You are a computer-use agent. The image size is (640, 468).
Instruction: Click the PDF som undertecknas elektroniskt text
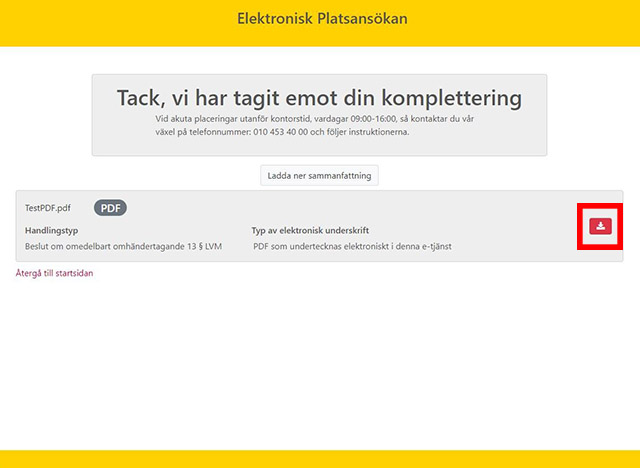click(x=352, y=246)
